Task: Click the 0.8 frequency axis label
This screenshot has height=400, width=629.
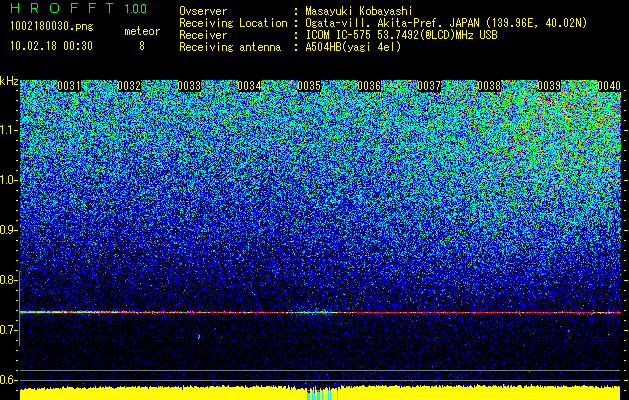Action: pos(9,280)
